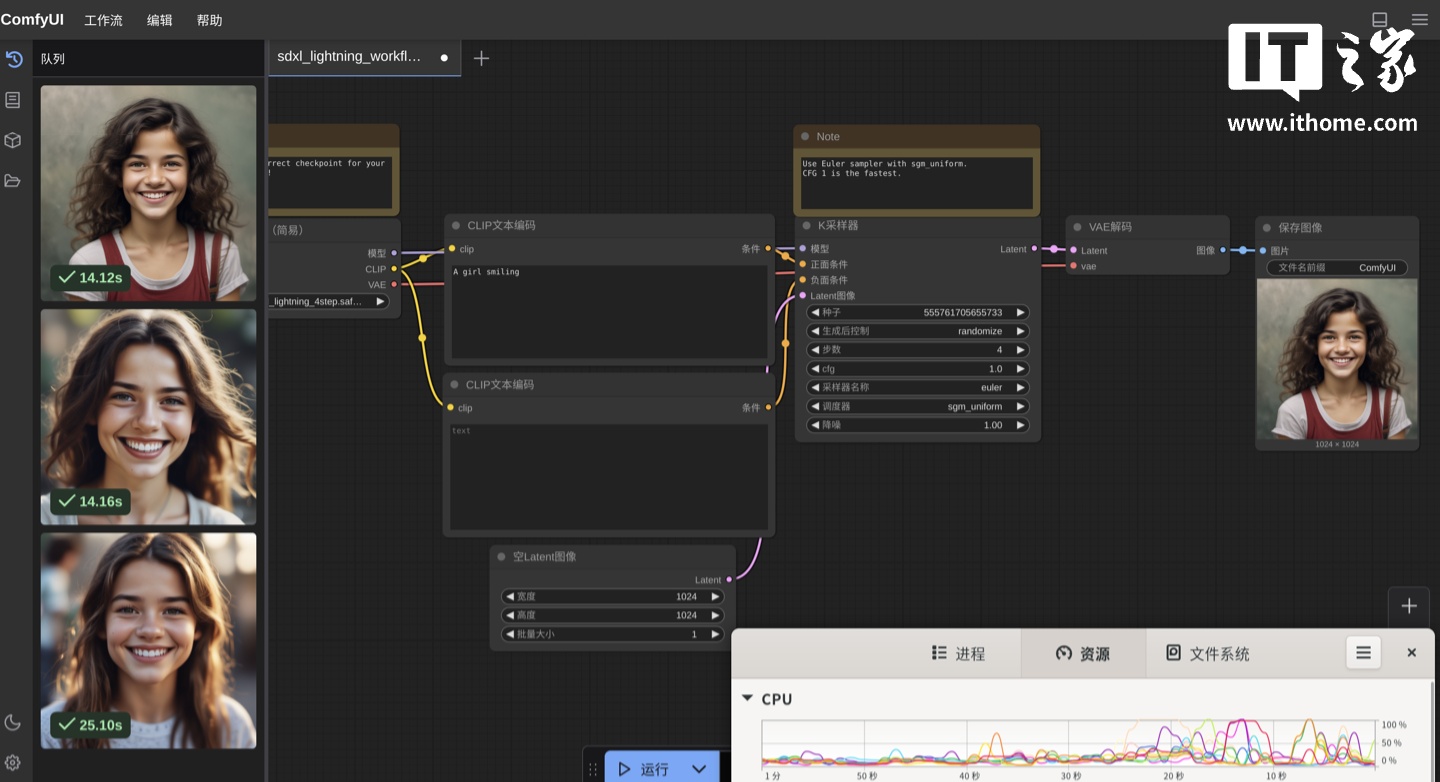Open the 编辑 menu
This screenshot has height=782, width=1440.
pyautogui.click(x=159, y=20)
